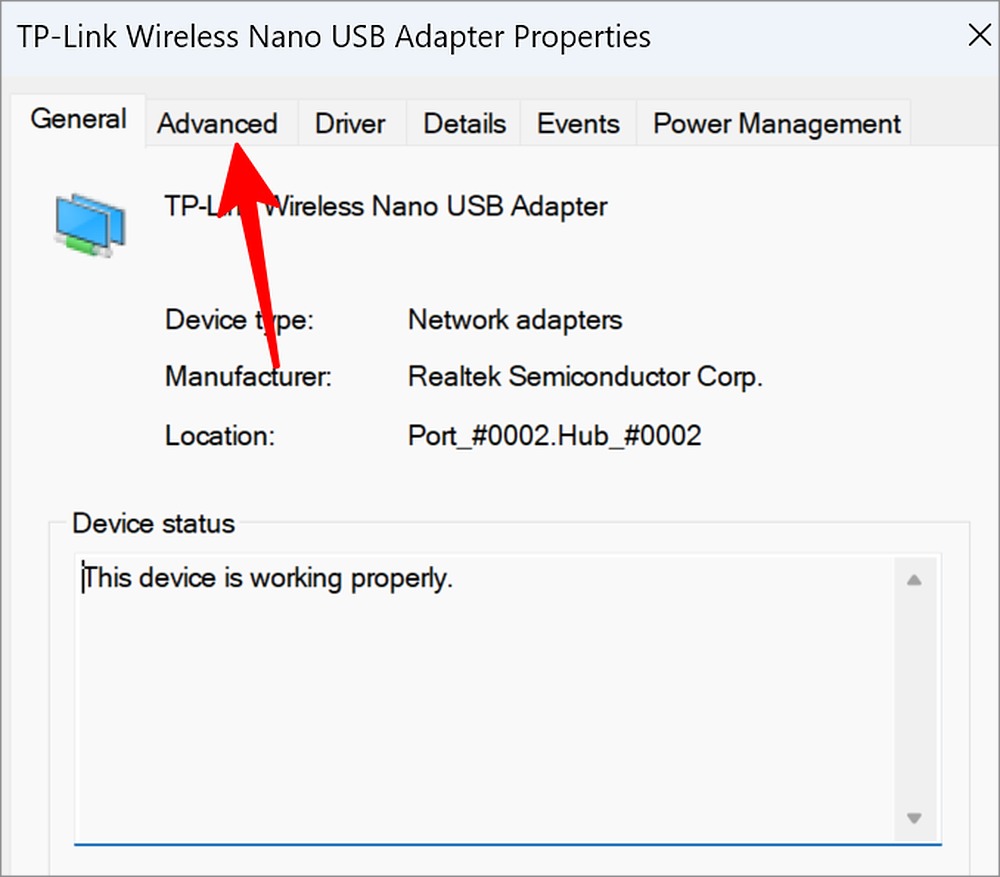This screenshot has width=1000, height=877.
Task: Click the "Location:" label
Action: coord(219,436)
